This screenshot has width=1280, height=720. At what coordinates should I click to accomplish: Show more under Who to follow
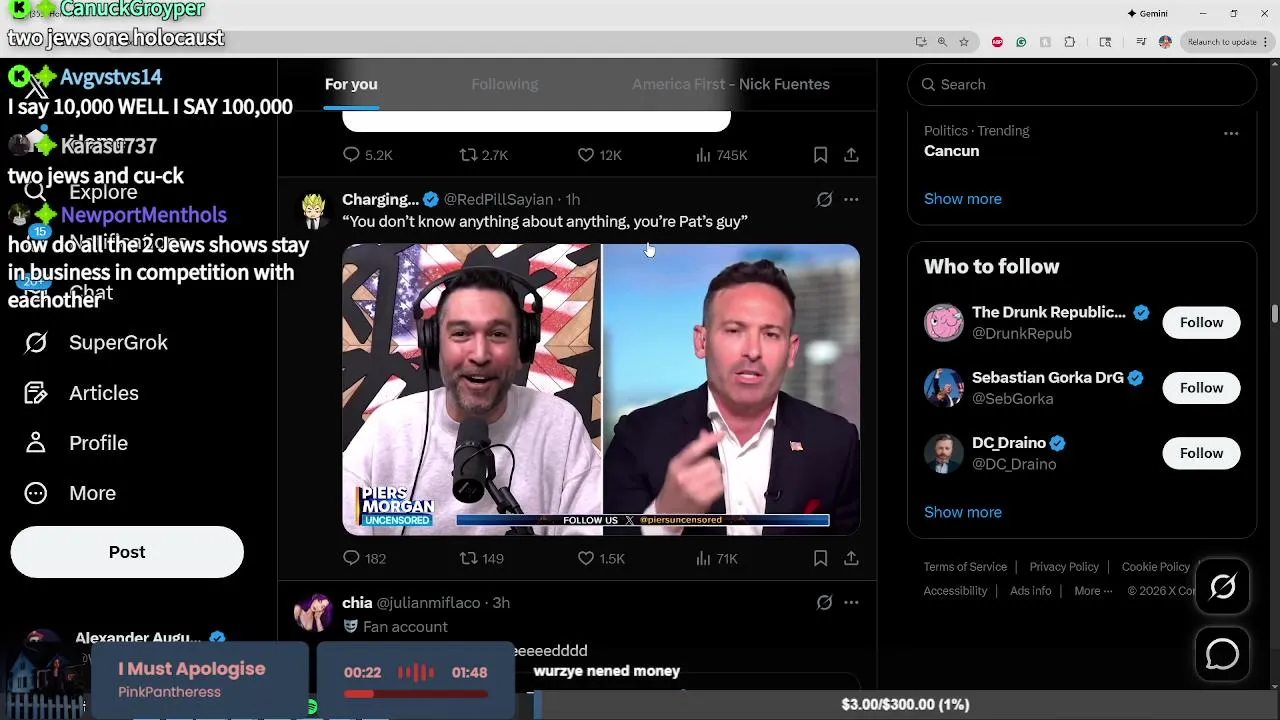click(x=962, y=512)
